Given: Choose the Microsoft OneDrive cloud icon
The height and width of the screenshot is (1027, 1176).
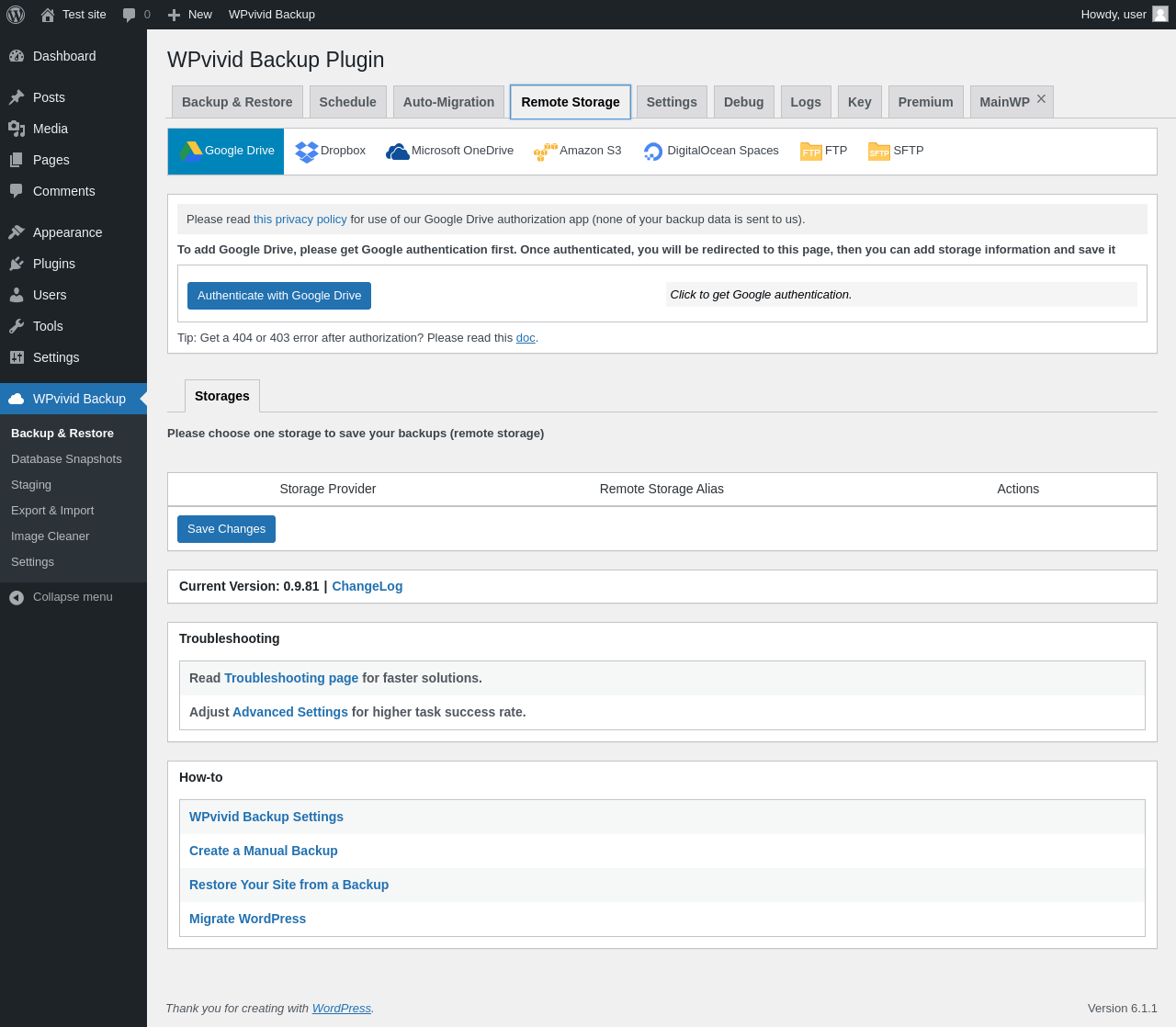Looking at the screenshot, I should coord(398,152).
